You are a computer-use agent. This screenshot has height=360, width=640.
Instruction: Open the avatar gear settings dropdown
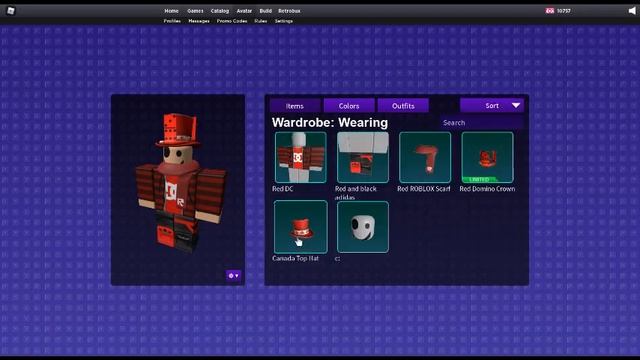click(233, 276)
